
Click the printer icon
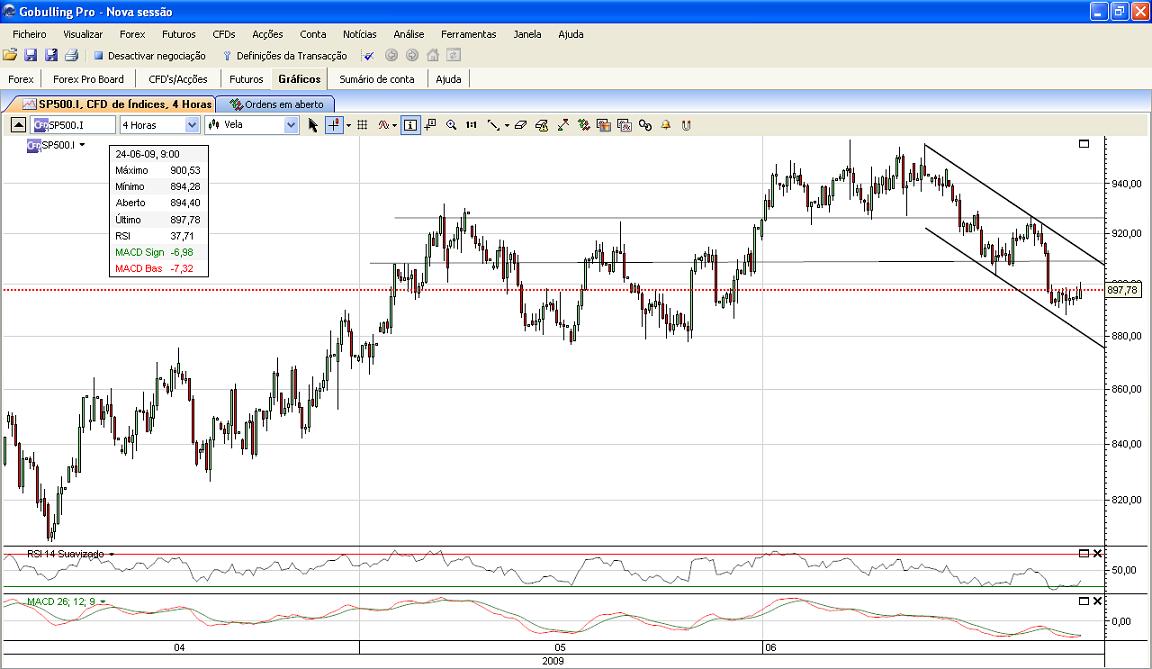click(x=71, y=55)
